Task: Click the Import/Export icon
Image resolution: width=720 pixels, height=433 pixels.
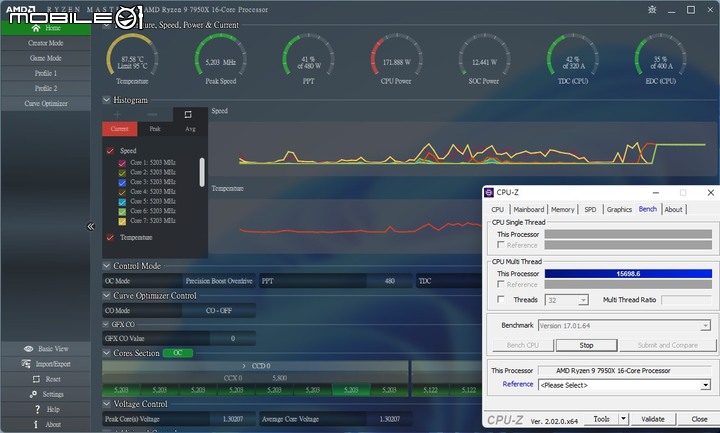Action: click(x=26, y=364)
